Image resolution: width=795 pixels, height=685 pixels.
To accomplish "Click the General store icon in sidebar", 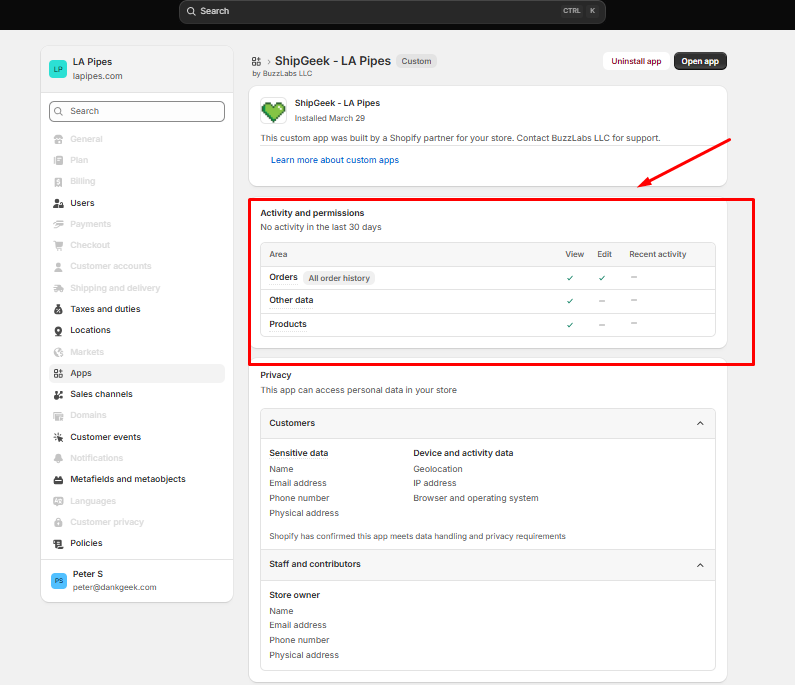I will pyautogui.click(x=58, y=139).
